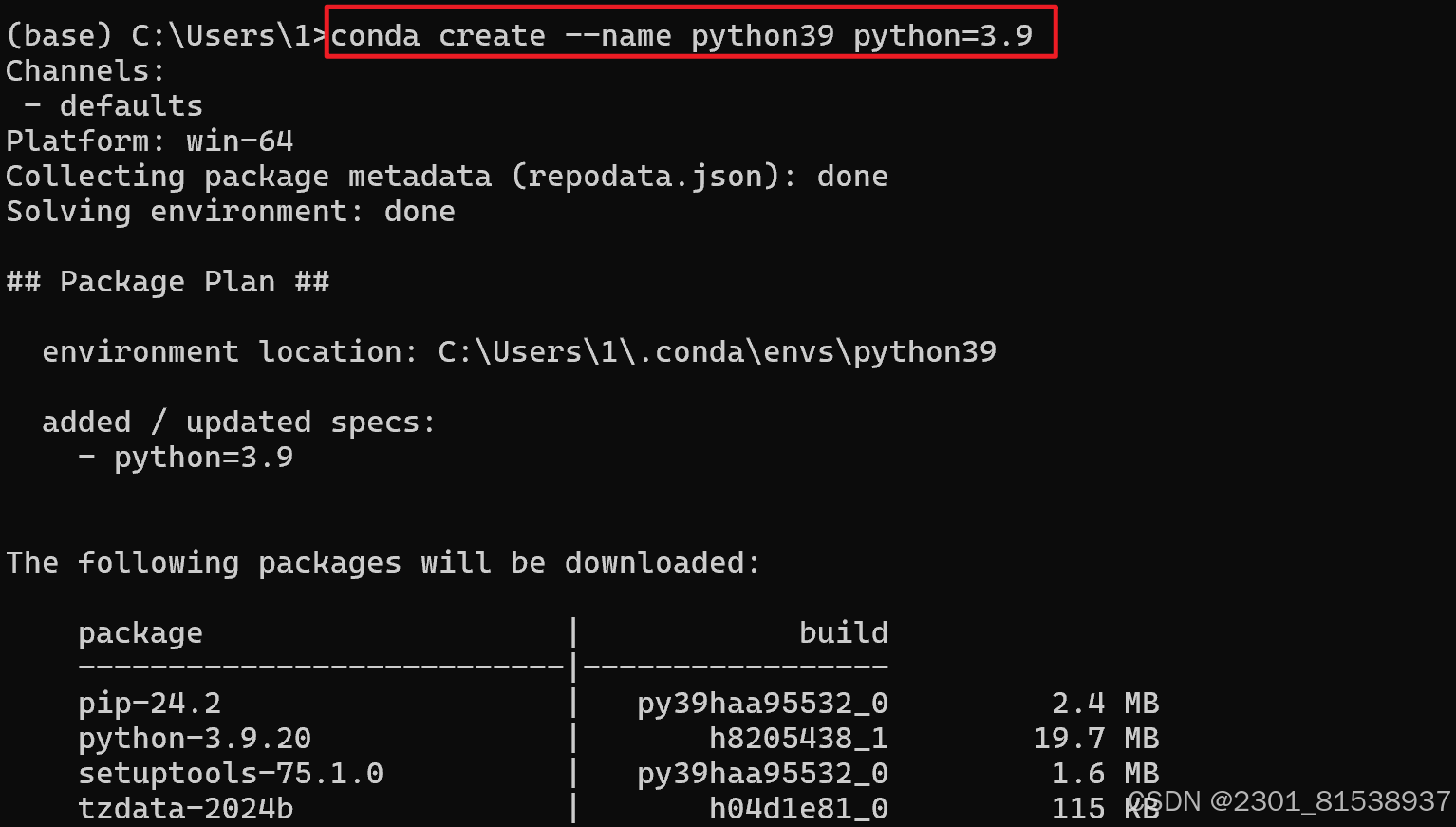
Task: Click the (base) environment prompt label
Action: (60, 35)
